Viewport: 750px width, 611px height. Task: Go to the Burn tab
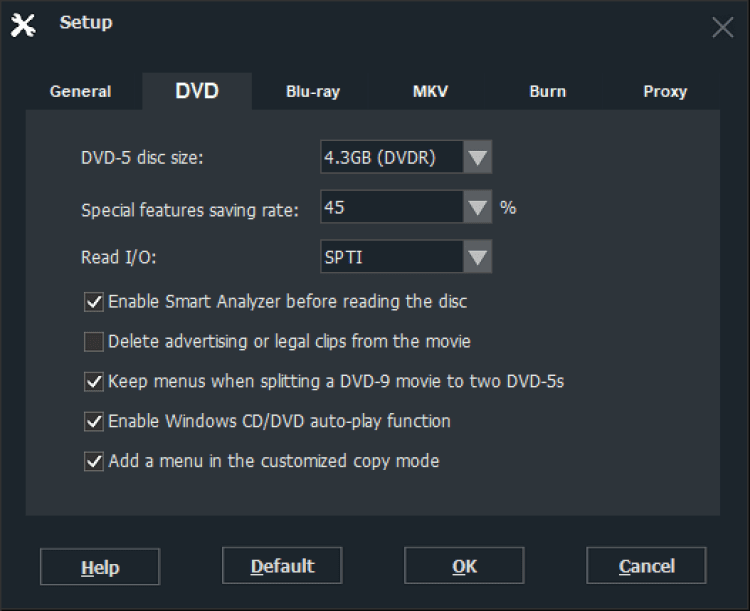[x=547, y=91]
